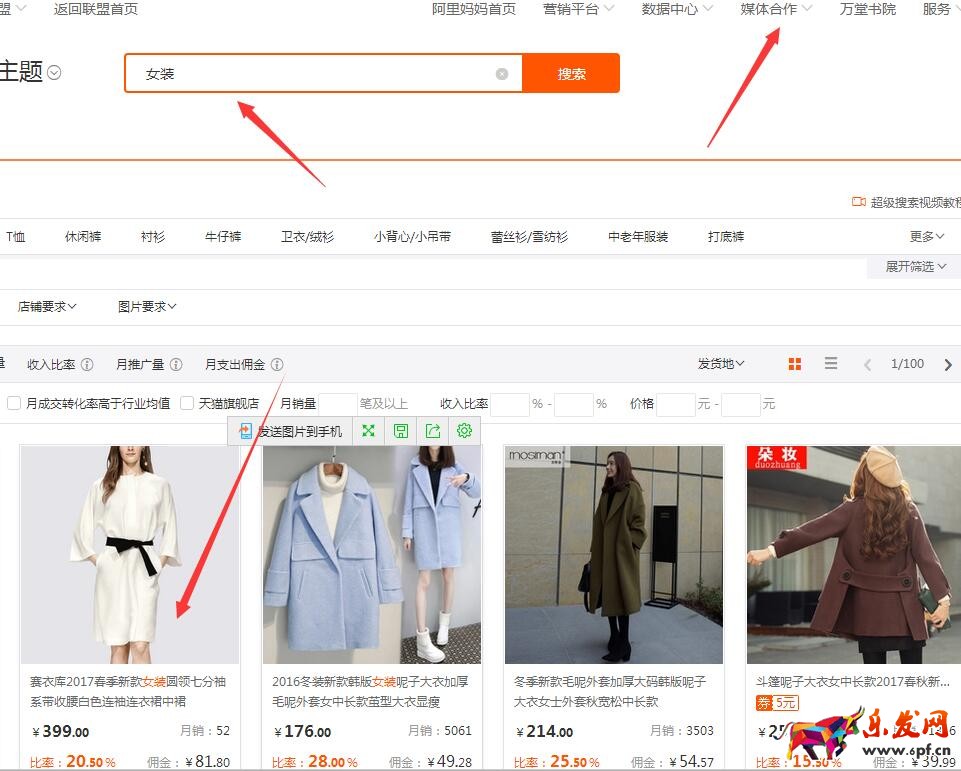Switch to list view layout icon

click(x=831, y=364)
